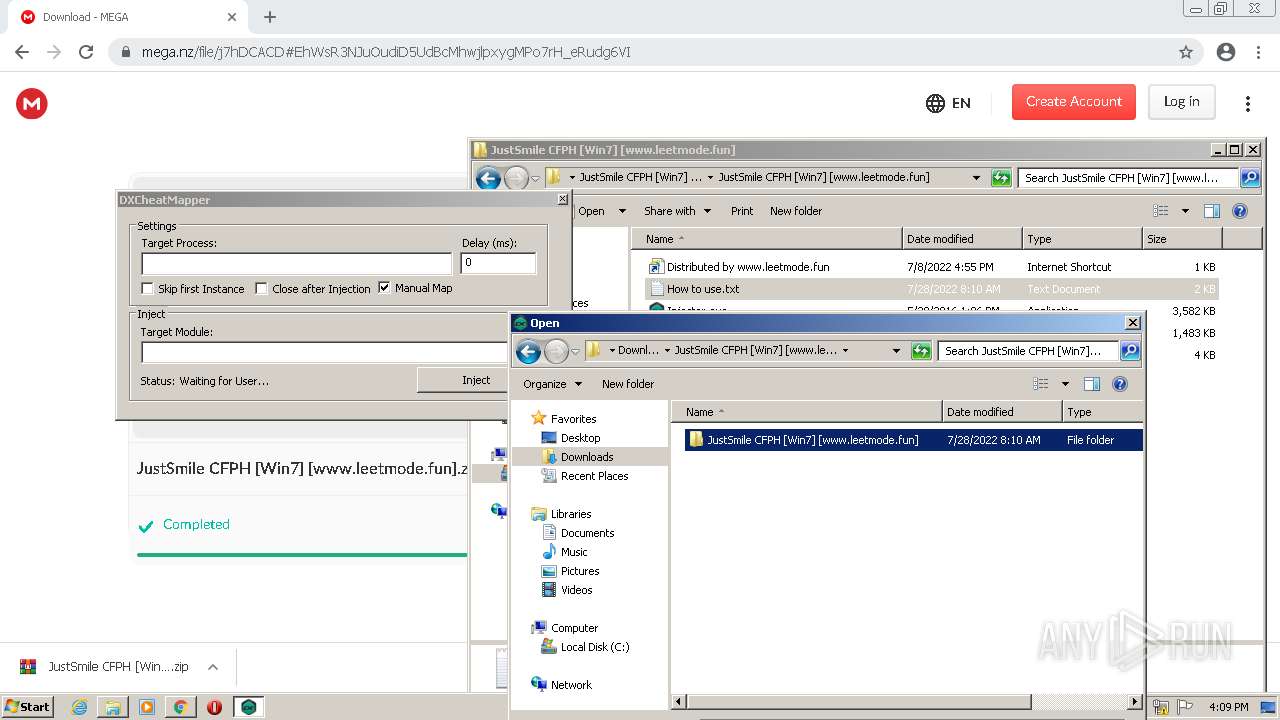
Task: Enable Skip first Instance checkbox
Action: point(148,289)
